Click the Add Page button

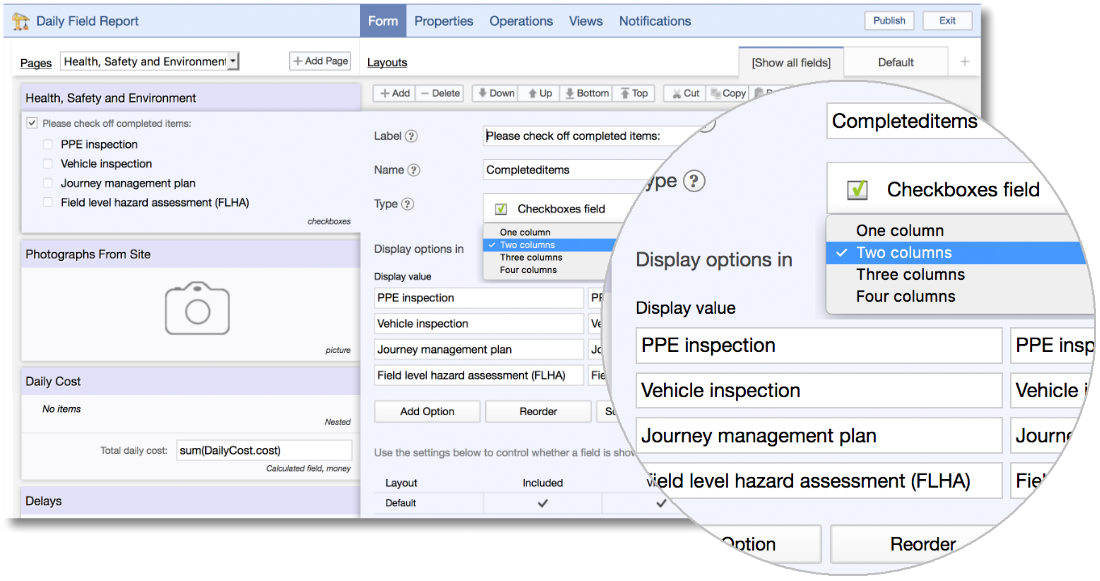pos(320,61)
